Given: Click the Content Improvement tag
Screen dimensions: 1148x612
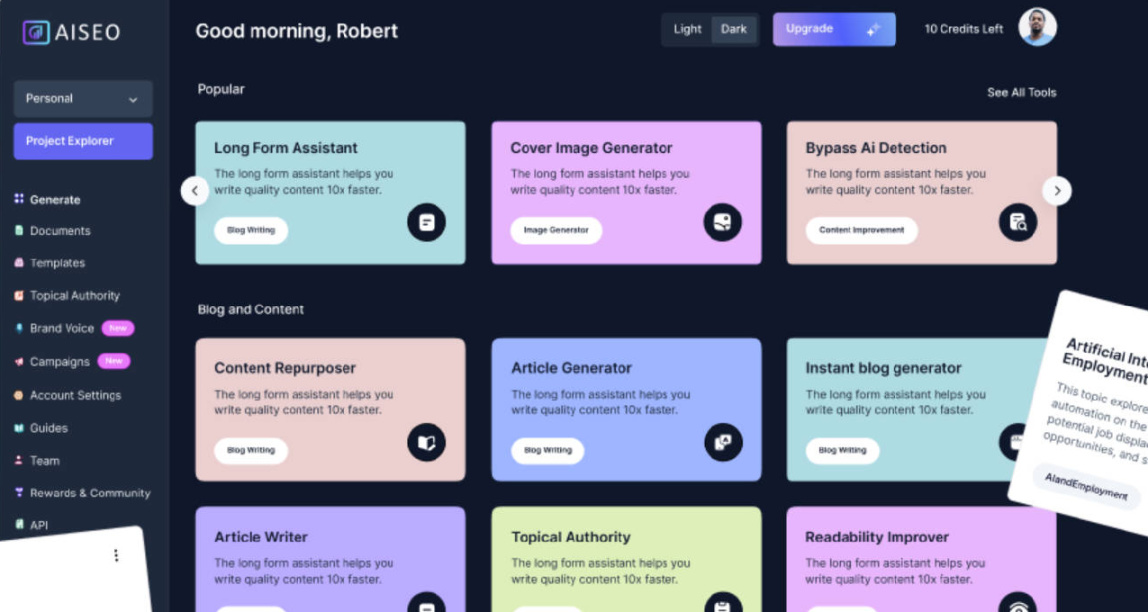Looking at the screenshot, I should point(862,230).
